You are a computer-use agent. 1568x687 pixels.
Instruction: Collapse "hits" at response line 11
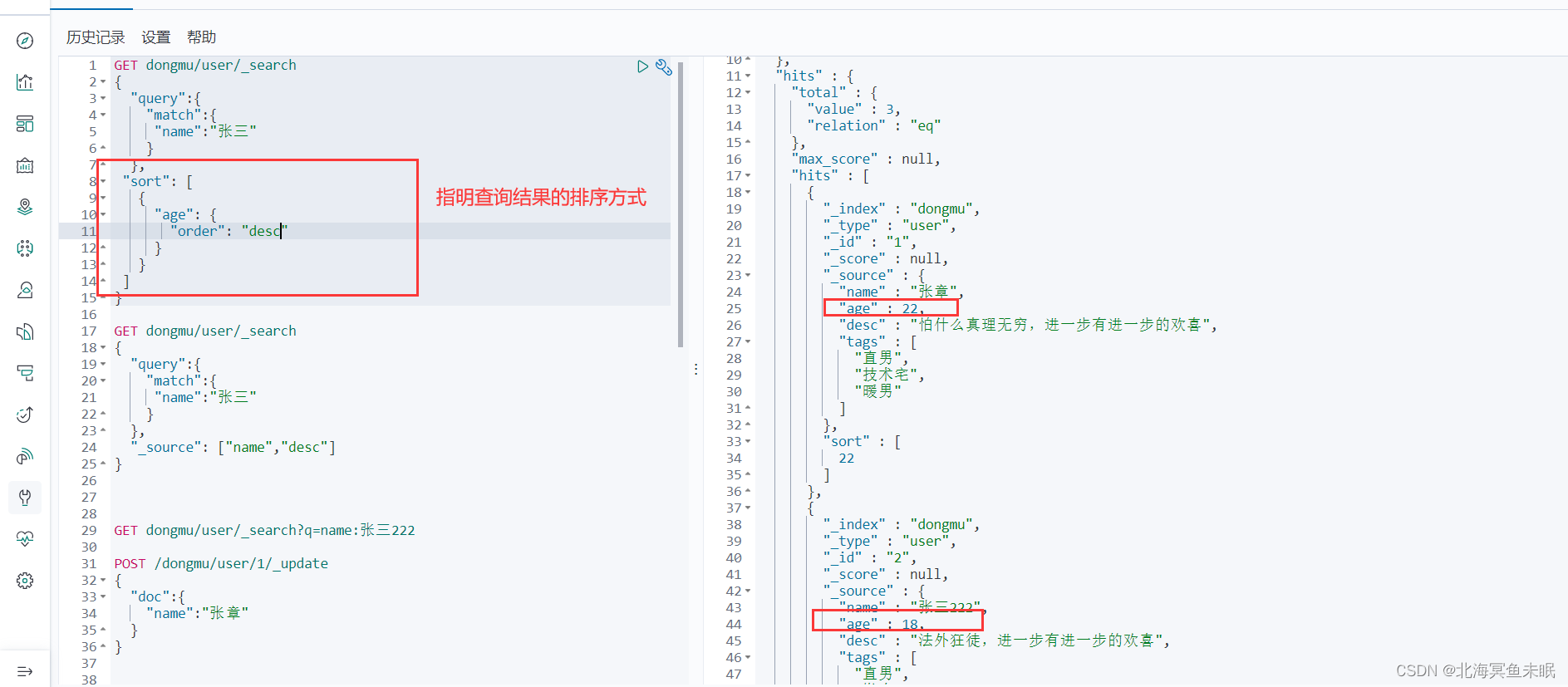(748, 76)
